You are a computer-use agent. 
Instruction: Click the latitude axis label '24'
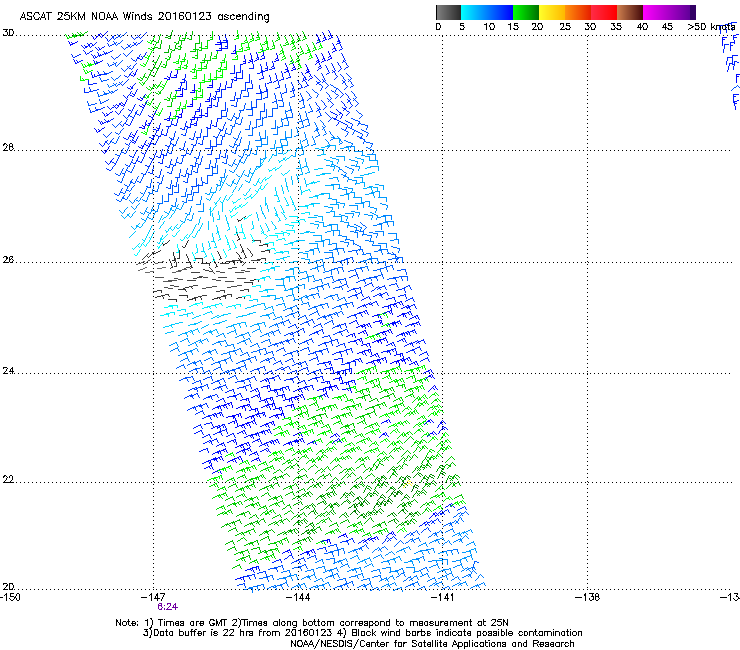tap(8, 371)
